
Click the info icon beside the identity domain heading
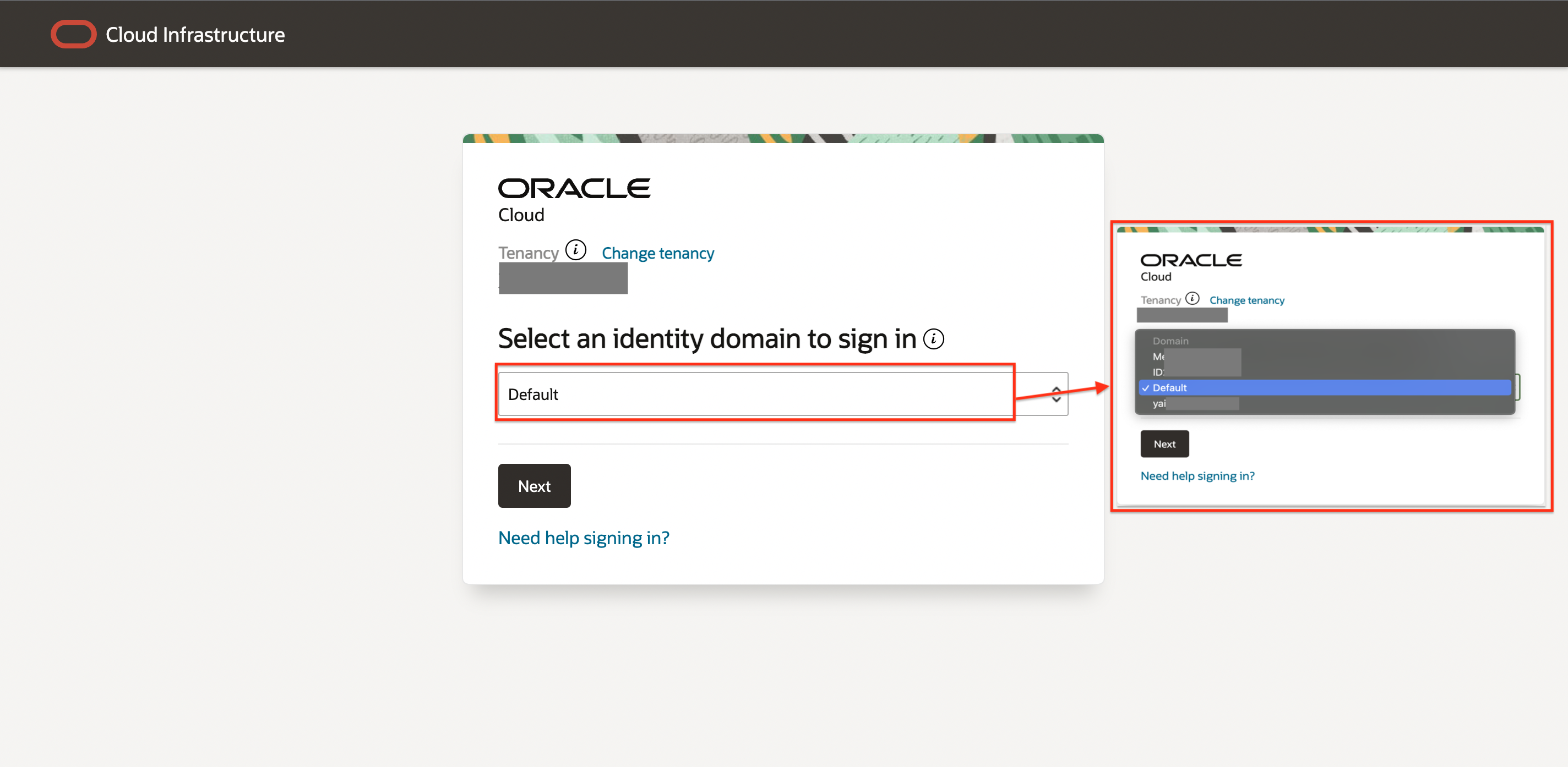[933, 339]
